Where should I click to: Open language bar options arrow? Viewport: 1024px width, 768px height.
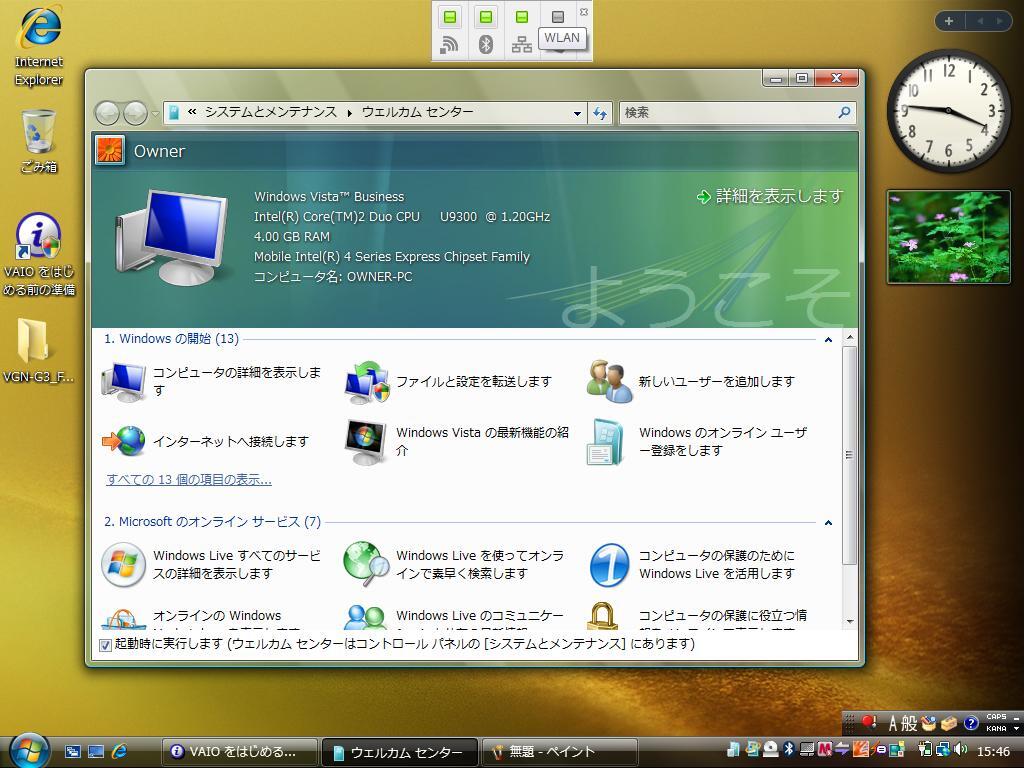pyautogui.click(x=1016, y=728)
